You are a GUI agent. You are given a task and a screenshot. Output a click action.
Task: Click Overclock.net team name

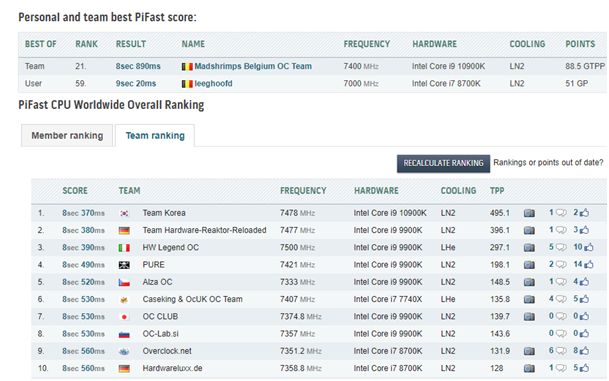click(x=167, y=351)
